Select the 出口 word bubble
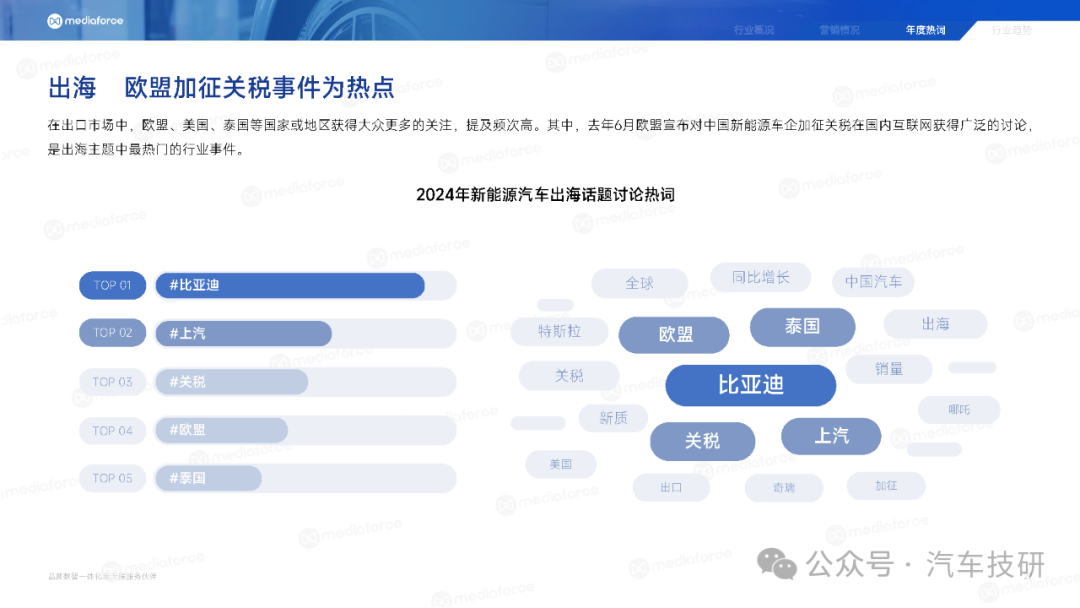 tap(671, 488)
